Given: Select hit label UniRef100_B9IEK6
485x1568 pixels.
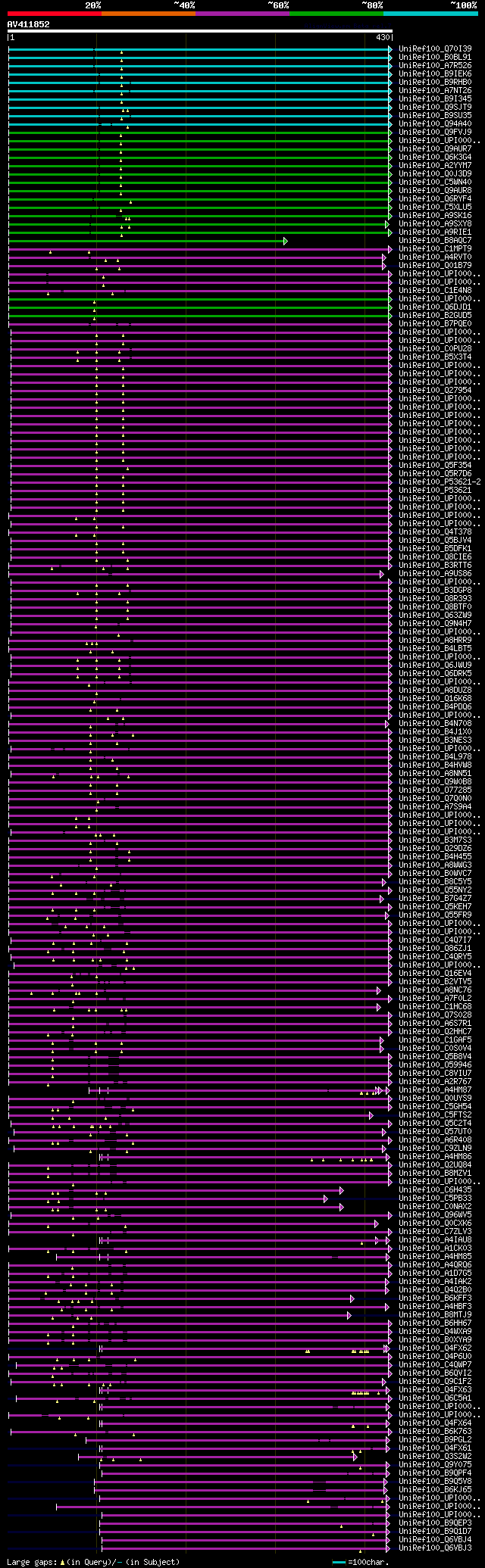Looking at the screenshot, I should (435, 73).
